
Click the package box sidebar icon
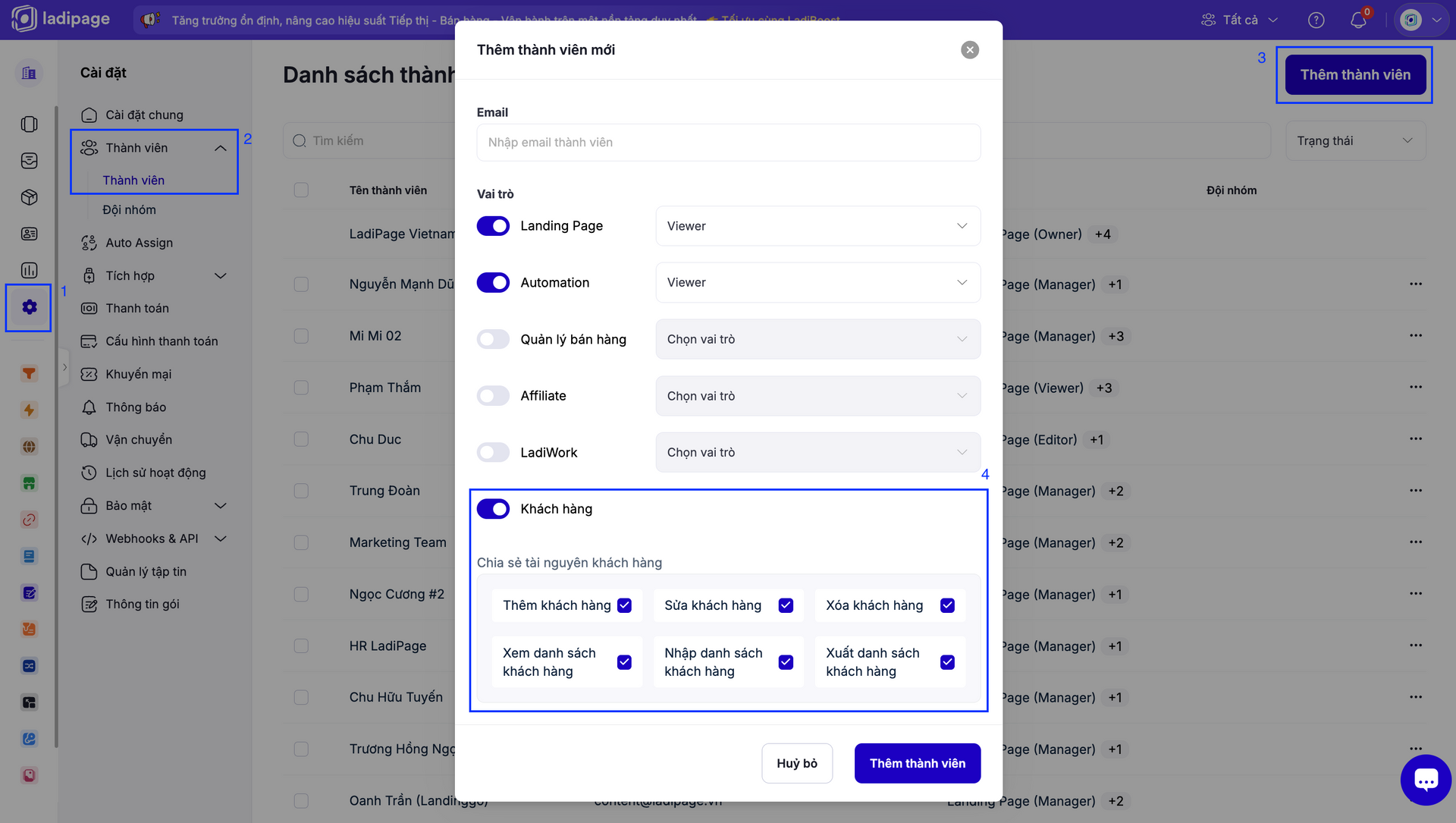tap(29, 197)
